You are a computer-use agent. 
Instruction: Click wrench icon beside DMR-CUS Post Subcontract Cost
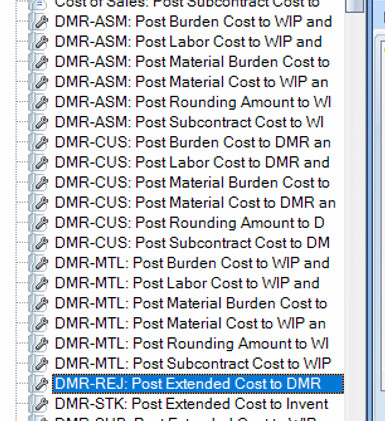(39, 243)
